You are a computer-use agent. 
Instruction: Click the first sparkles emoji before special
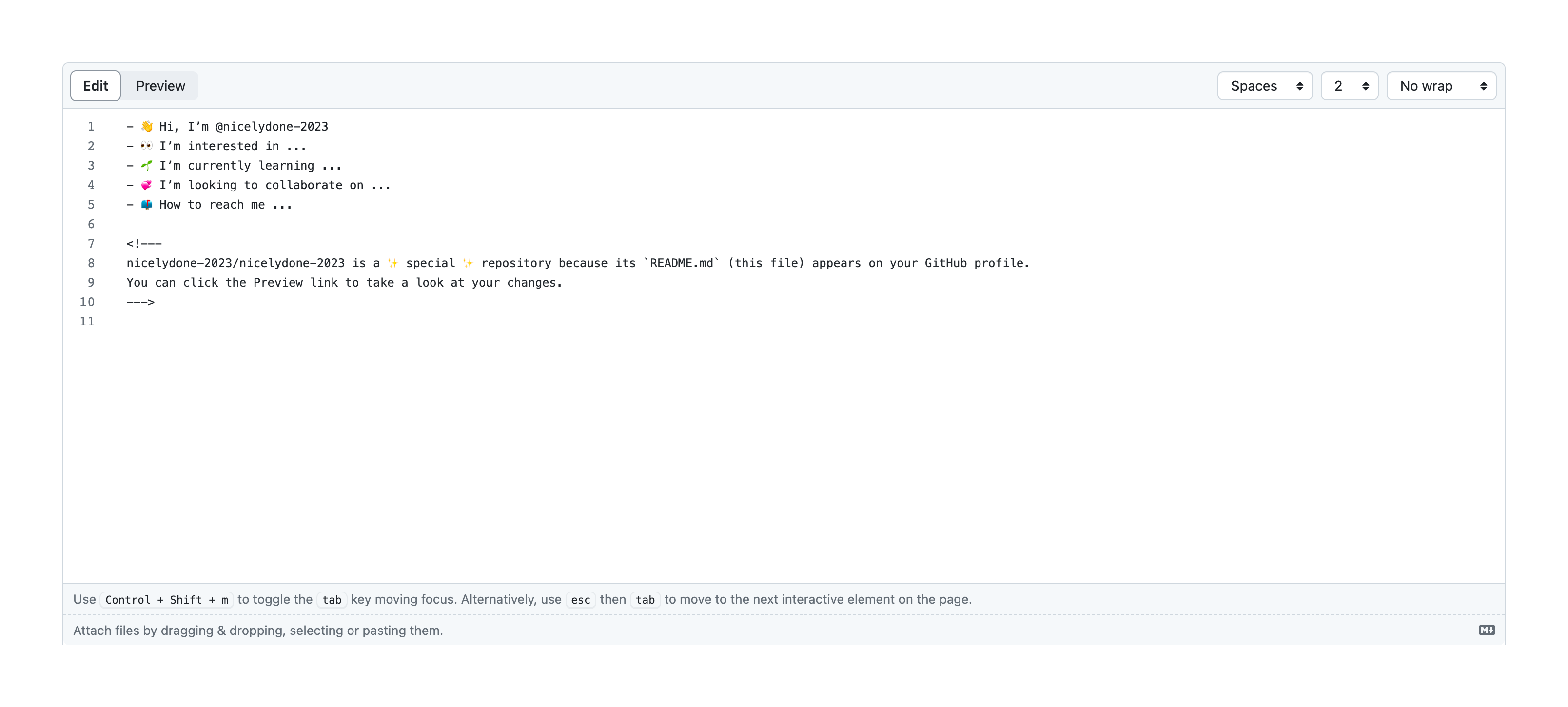coord(392,263)
